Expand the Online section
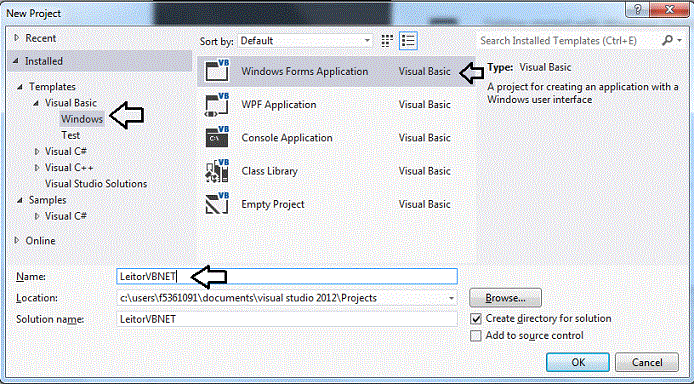Viewport: 694px width, 384px height. coord(17,241)
